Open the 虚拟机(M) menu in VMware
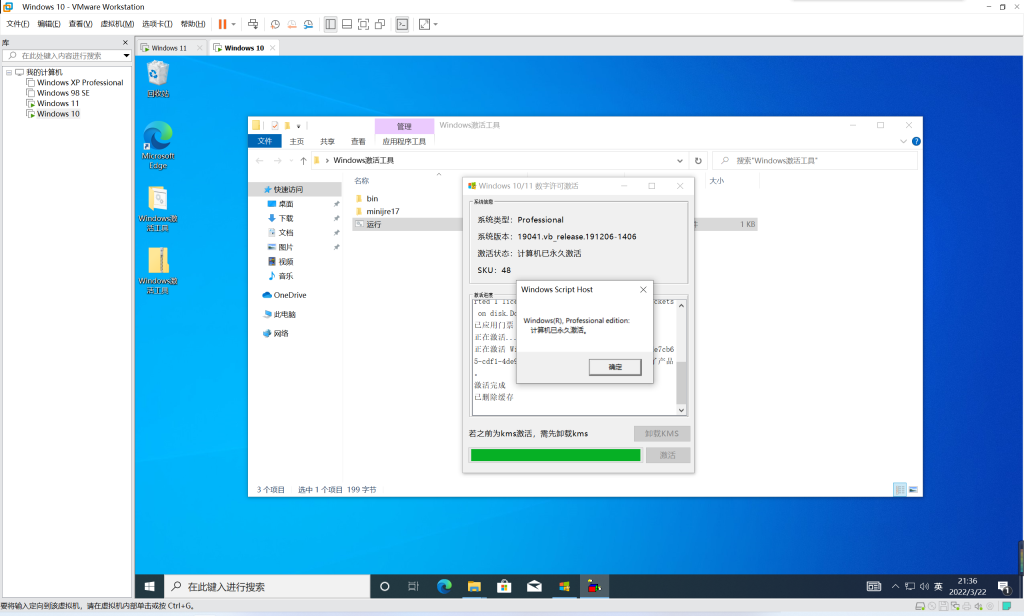The width and height of the screenshot is (1024, 616). point(118,24)
